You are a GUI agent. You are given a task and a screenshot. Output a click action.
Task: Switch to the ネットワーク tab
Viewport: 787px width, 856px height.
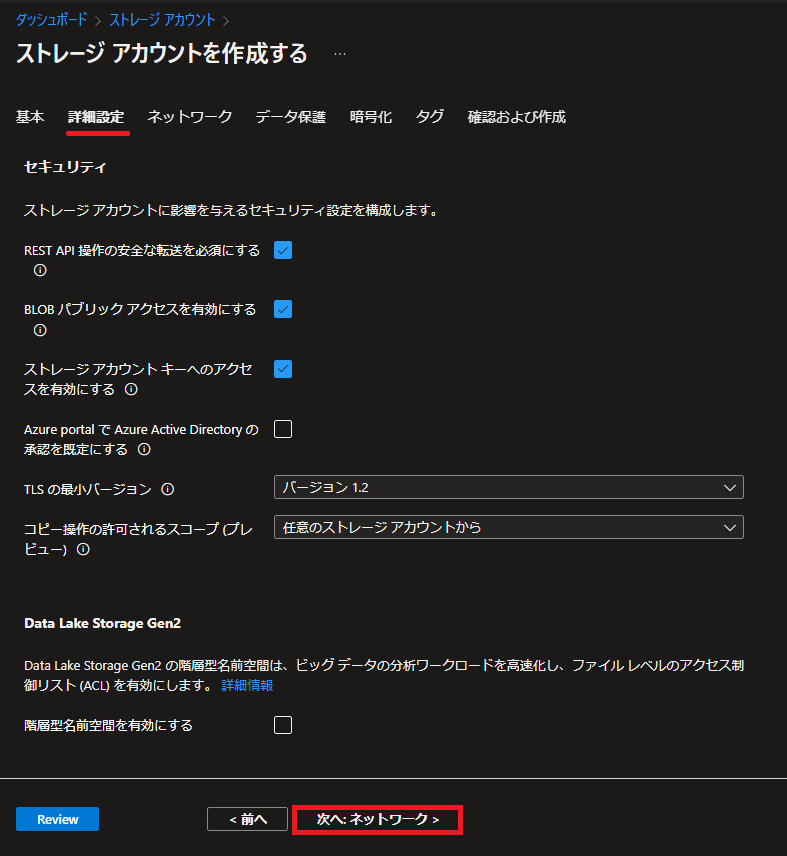tap(190, 117)
